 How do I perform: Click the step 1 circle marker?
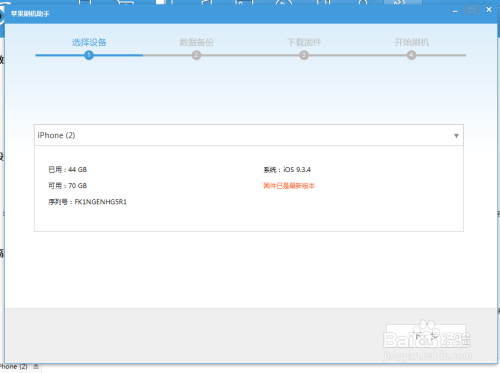click(x=89, y=55)
